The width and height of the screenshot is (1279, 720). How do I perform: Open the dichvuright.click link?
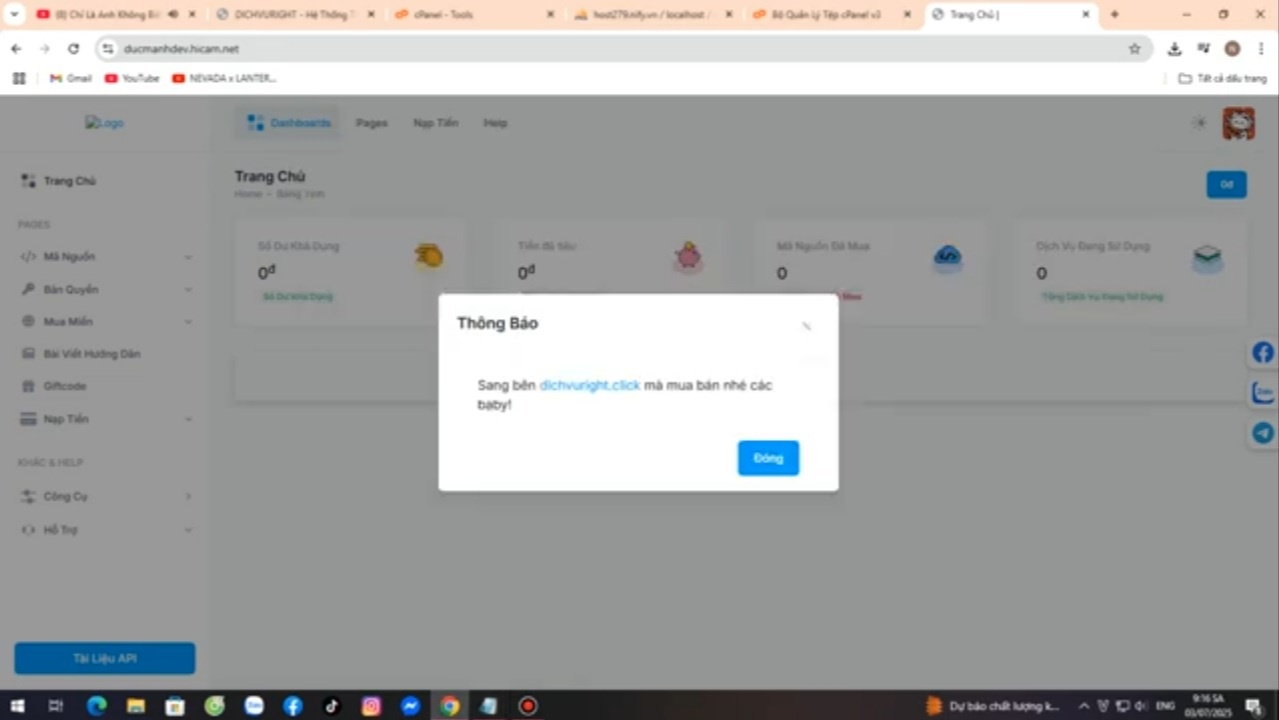[589, 385]
